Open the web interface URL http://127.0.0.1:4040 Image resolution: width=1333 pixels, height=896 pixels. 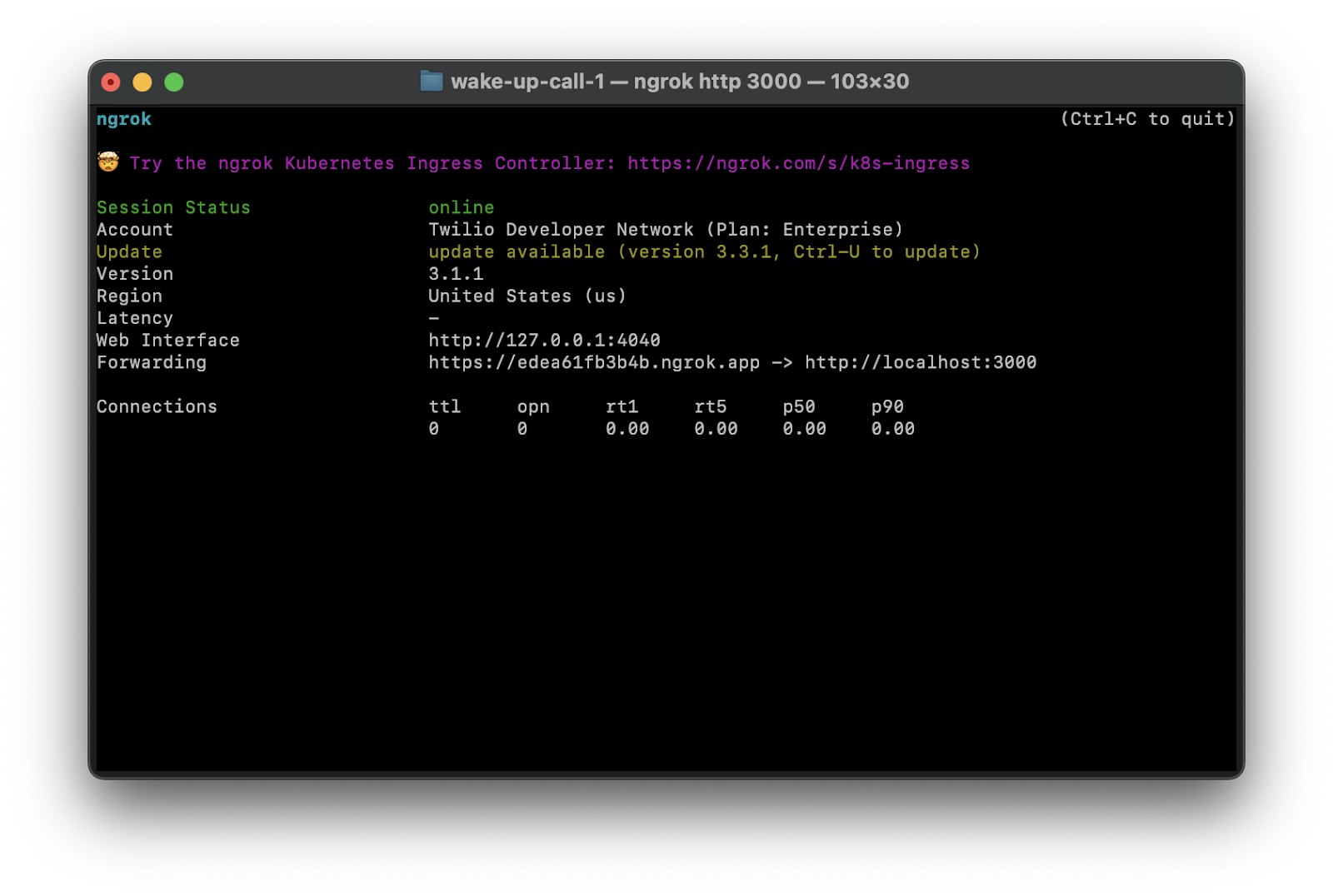(x=544, y=340)
